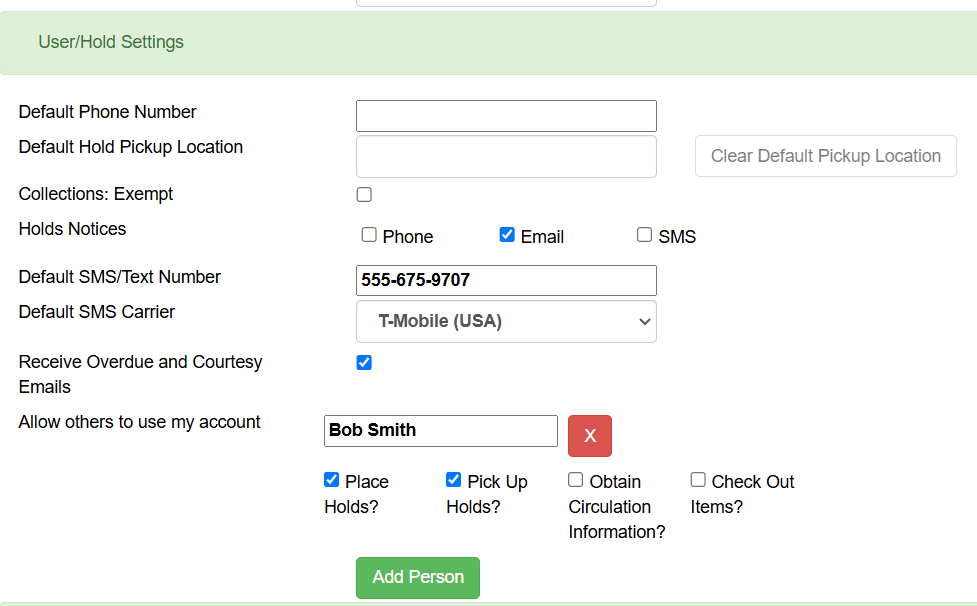Click the 'Allow others to use my account' label
This screenshot has width=977, height=606.
coord(140,422)
